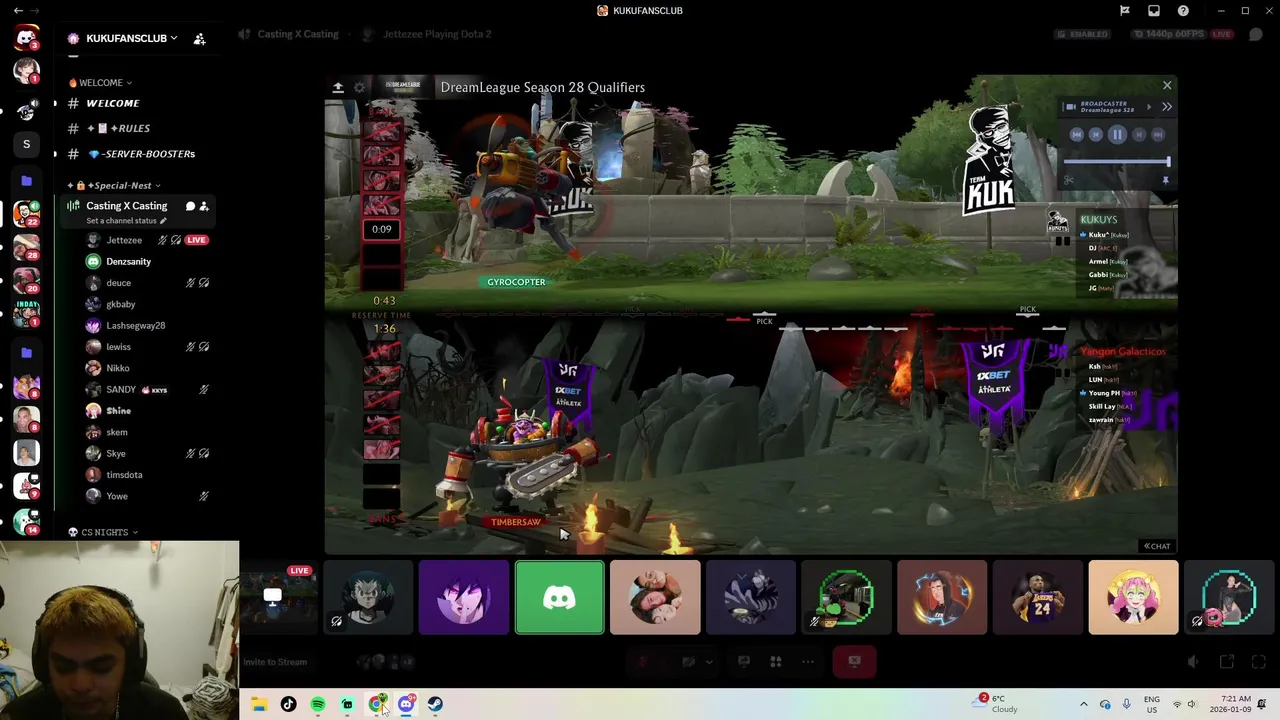This screenshot has height=720, width=1280.
Task: Invite people with the add-member icon by KUKUFANSCLUB
Action: (199, 39)
